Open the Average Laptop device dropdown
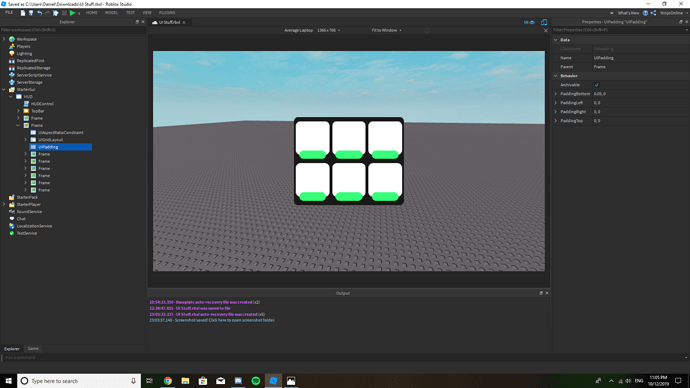 pos(312,30)
